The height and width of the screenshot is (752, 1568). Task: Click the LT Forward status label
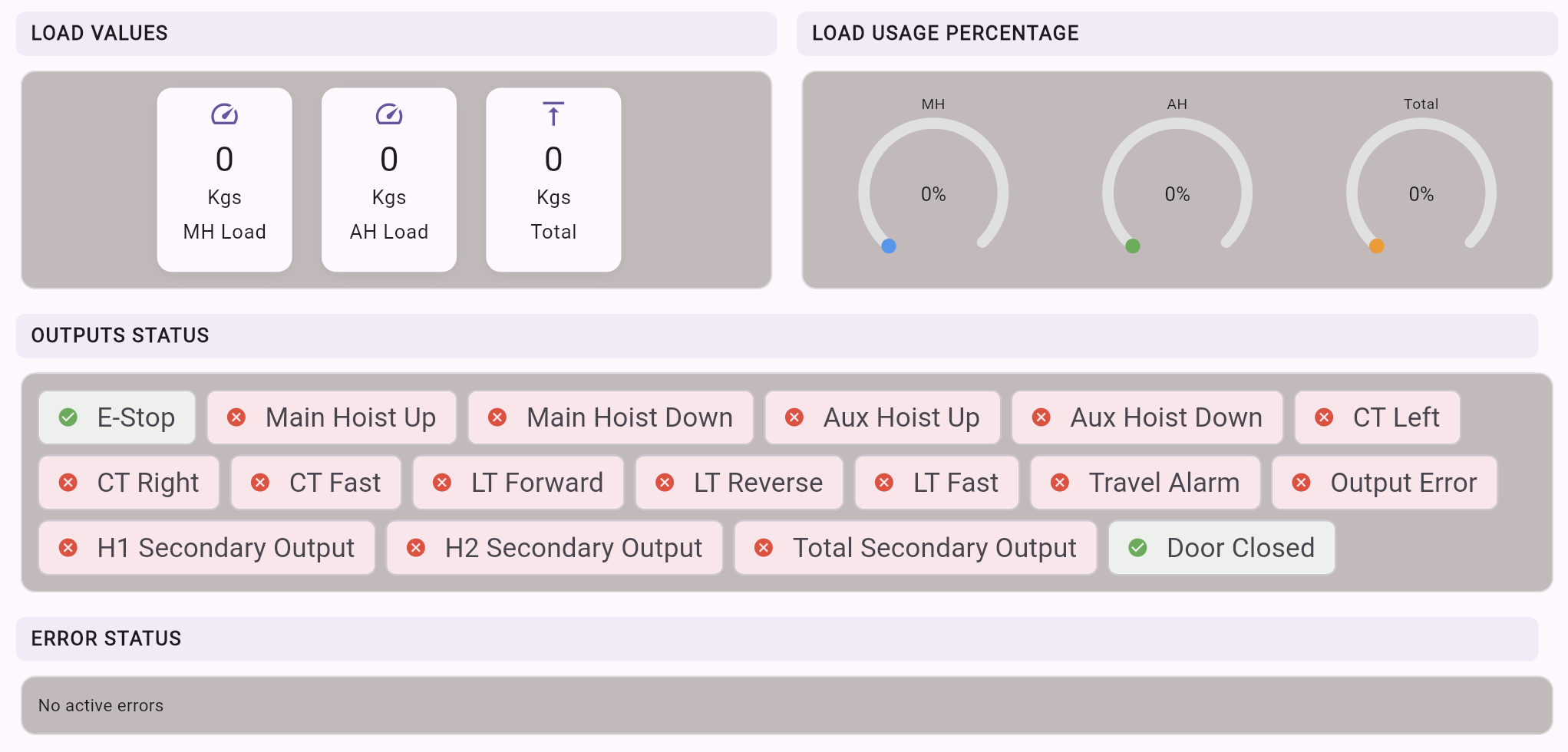click(537, 483)
